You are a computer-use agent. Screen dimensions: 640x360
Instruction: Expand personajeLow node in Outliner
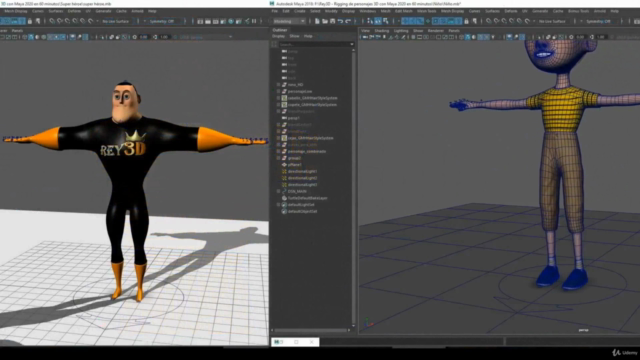pyautogui.click(x=278, y=91)
